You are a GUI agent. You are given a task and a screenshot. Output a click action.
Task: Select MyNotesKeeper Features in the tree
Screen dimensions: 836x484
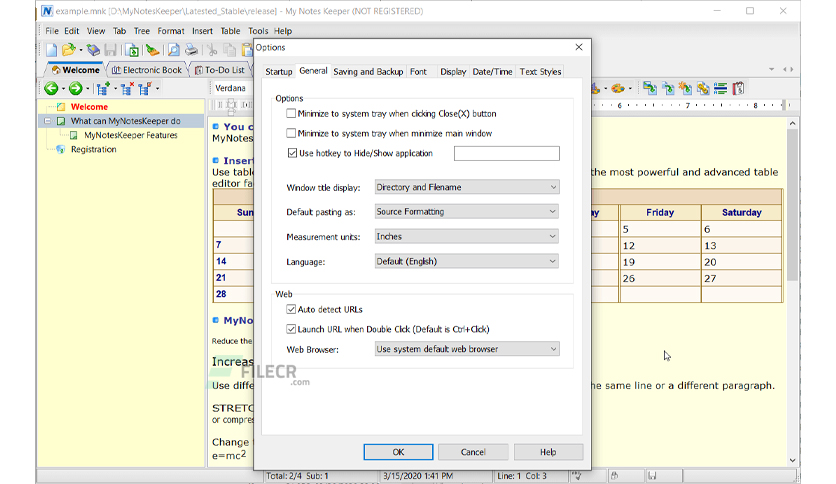click(131, 135)
